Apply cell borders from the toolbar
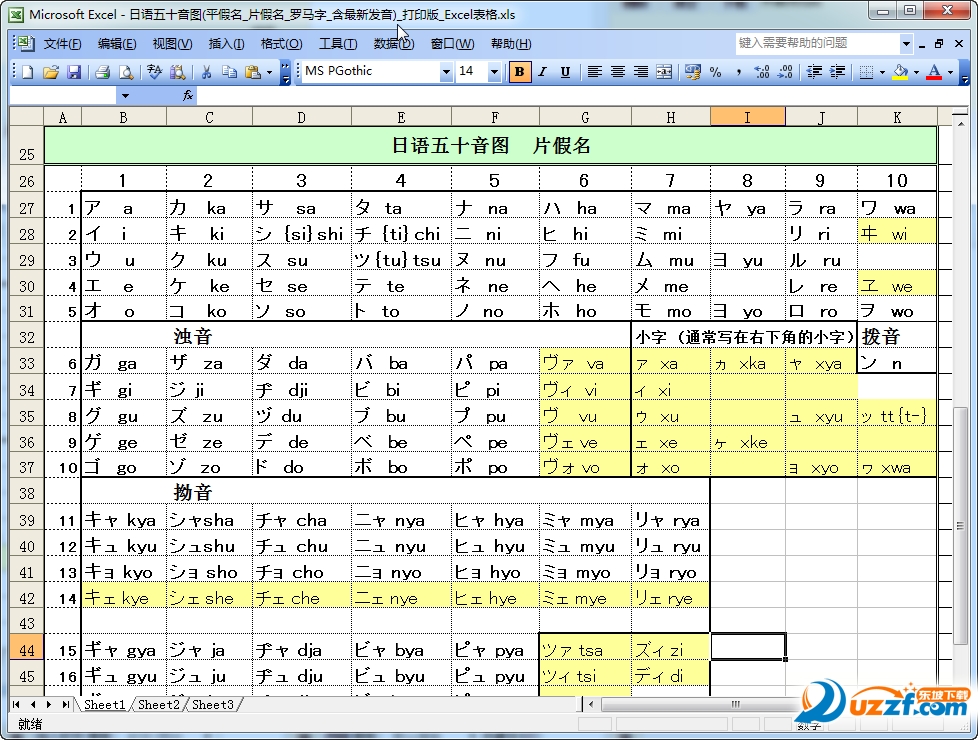Screen dimensions: 978x740 [x=866, y=72]
